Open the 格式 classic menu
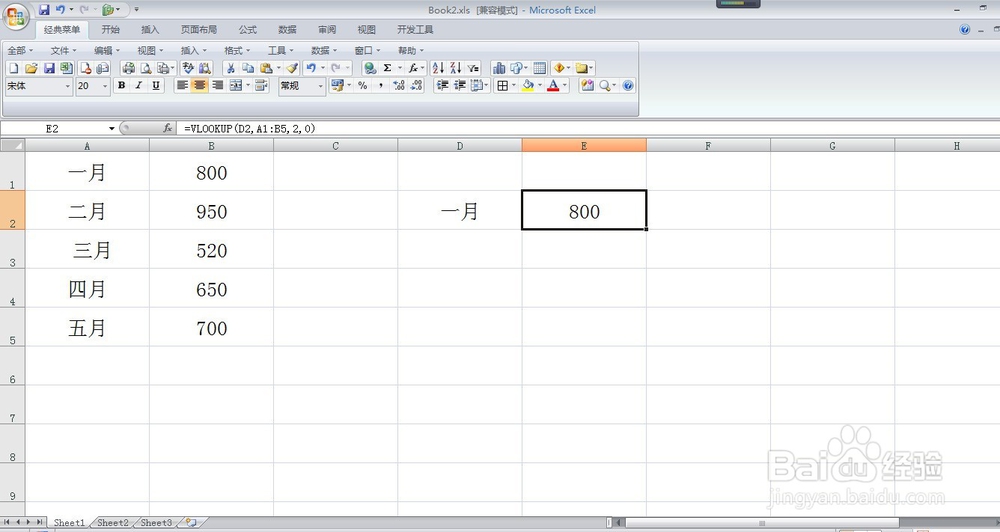This screenshot has height=532, width=1000. pyautogui.click(x=237, y=50)
